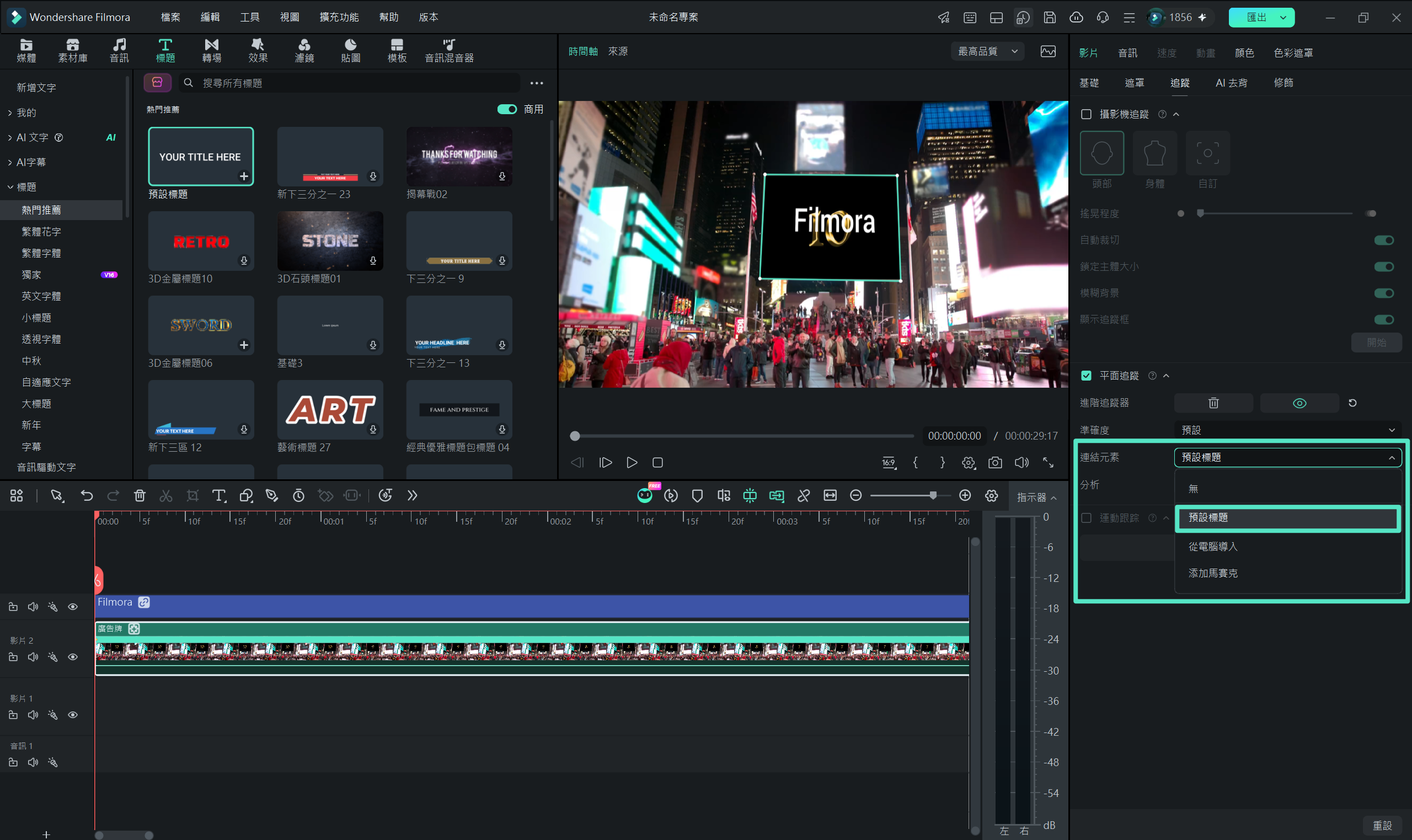1412x840 pixels.
Task: Open the 貼圖 stickers panel
Action: [x=351, y=50]
